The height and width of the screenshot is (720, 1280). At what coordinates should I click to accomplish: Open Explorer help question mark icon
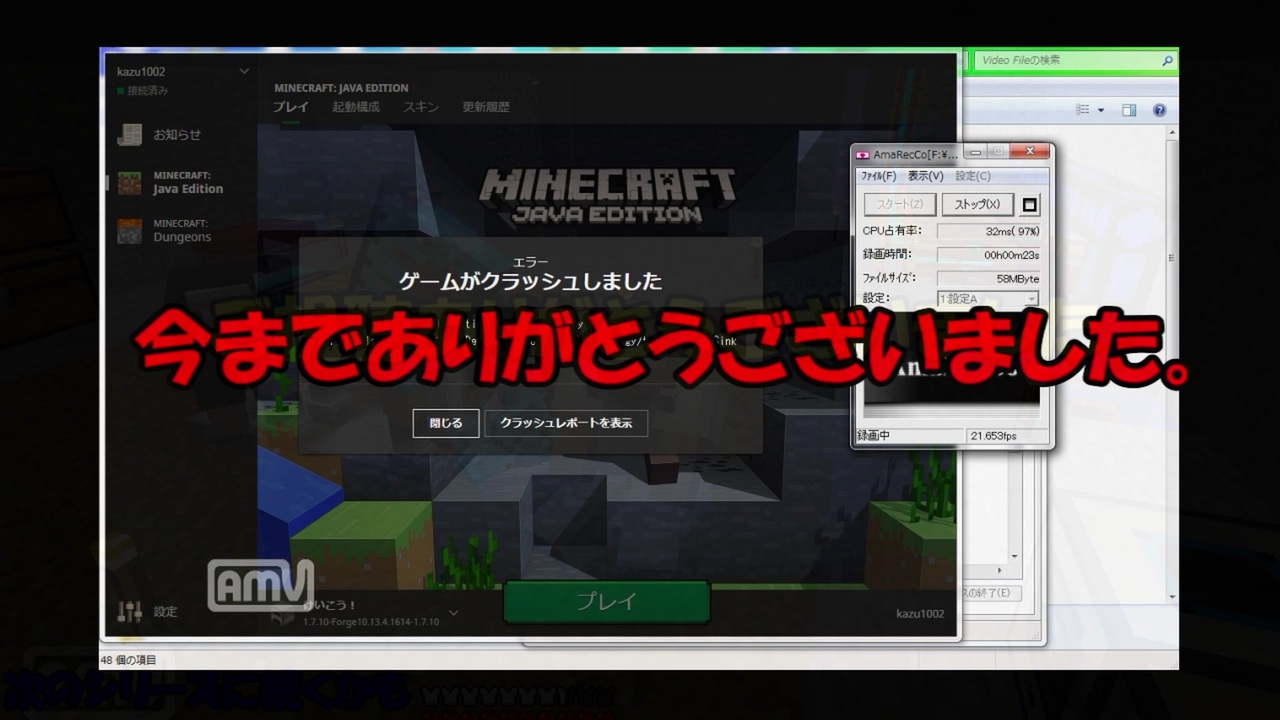pos(1160,110)
